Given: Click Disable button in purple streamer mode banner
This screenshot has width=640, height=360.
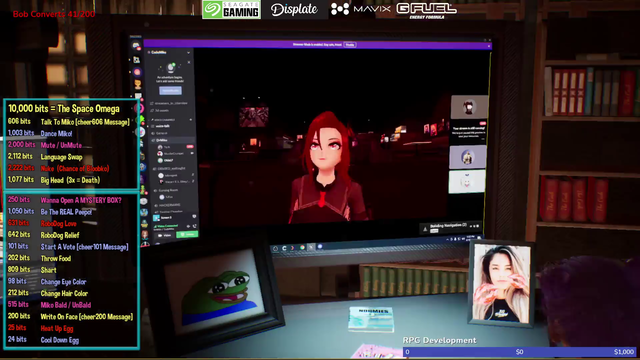Looking at the screenshot, I should (350, 44).
